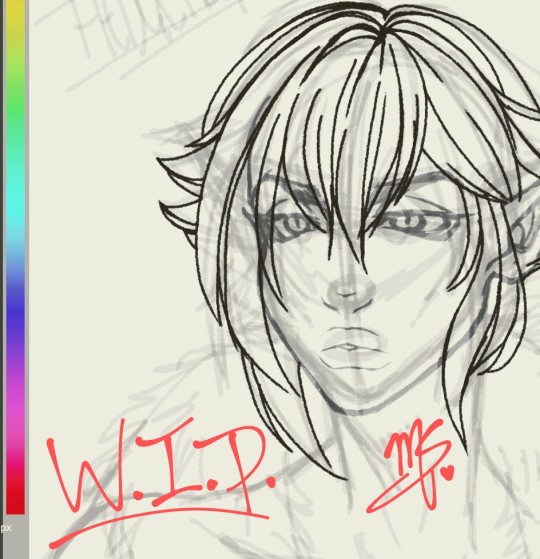Pick a hue on the vertical rainbow slider

pyautogui.click(x=15, y=257)
